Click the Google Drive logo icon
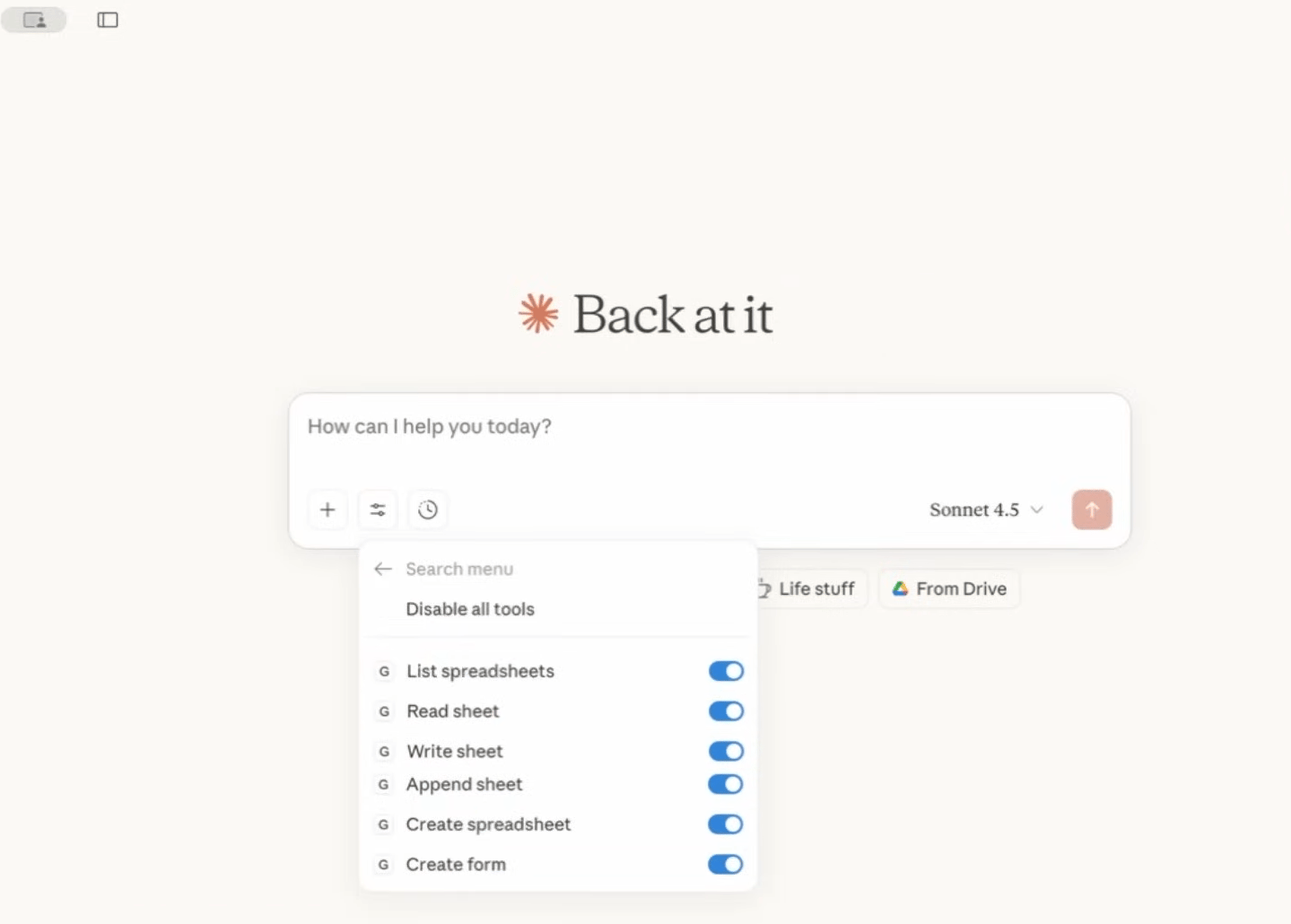The width and height of the screenshot is (1291, 924). [900, 588]
